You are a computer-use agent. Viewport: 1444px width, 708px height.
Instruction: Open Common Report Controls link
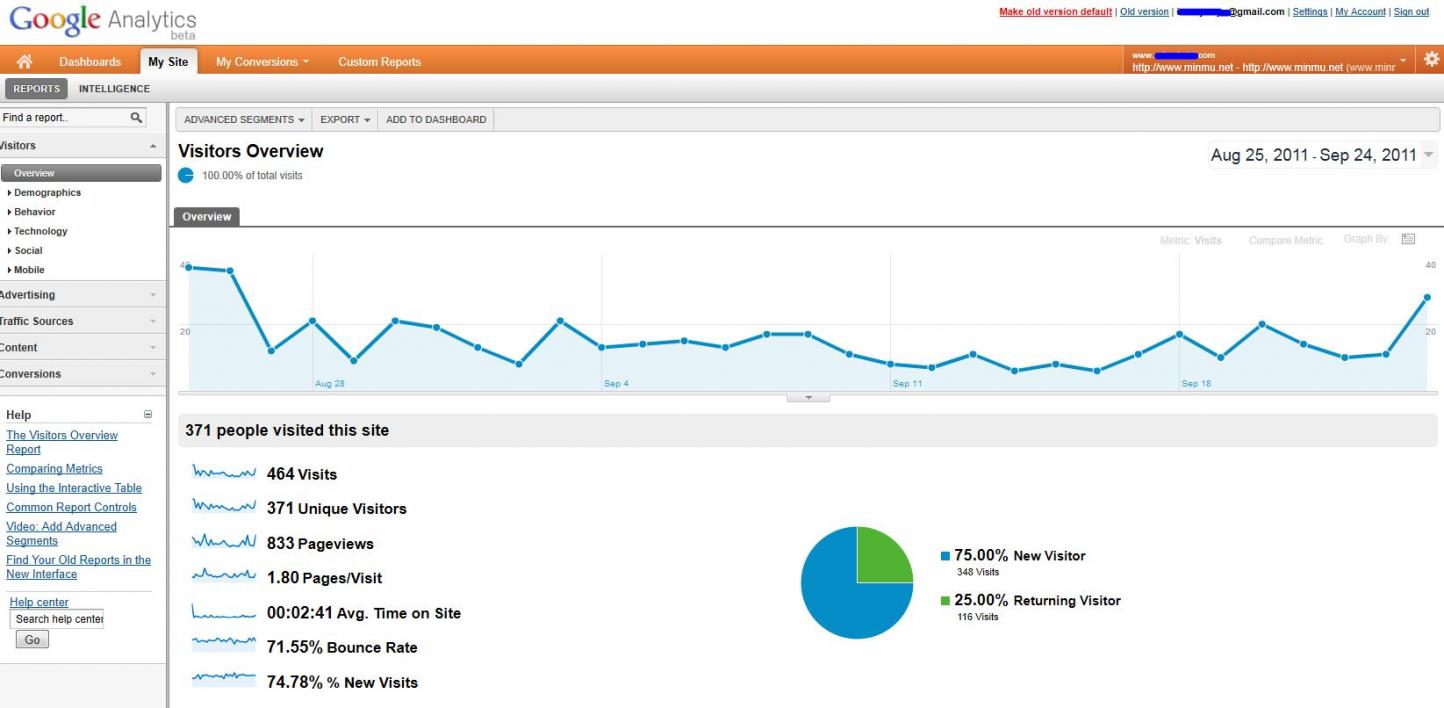71,507
